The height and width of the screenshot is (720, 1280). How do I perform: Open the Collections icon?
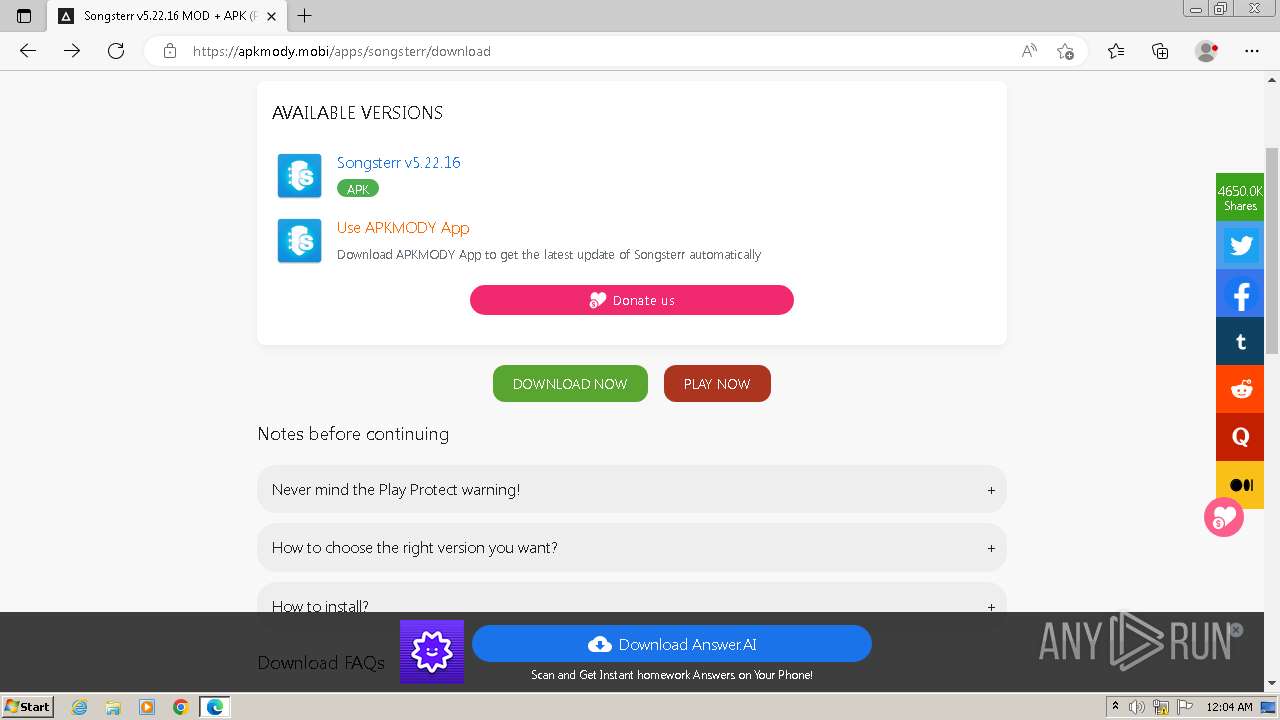pos(1160,51)
